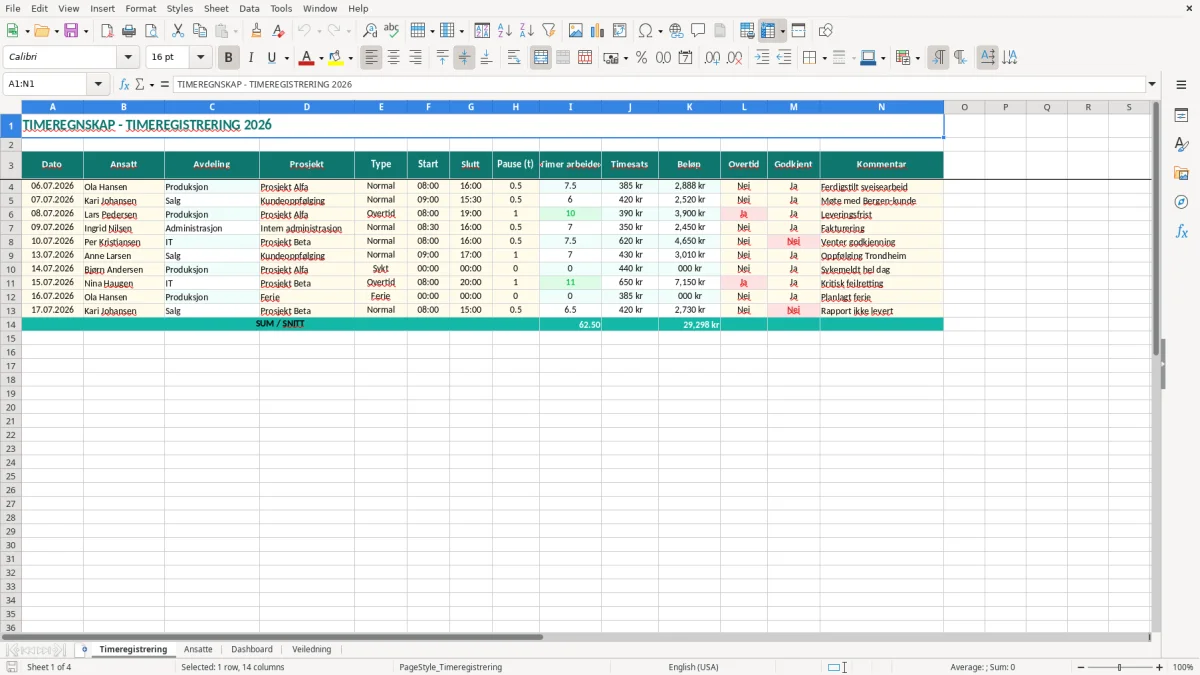Open the Borders dropdown arrow
This screenshot has height=675, width=1200.
824,58
